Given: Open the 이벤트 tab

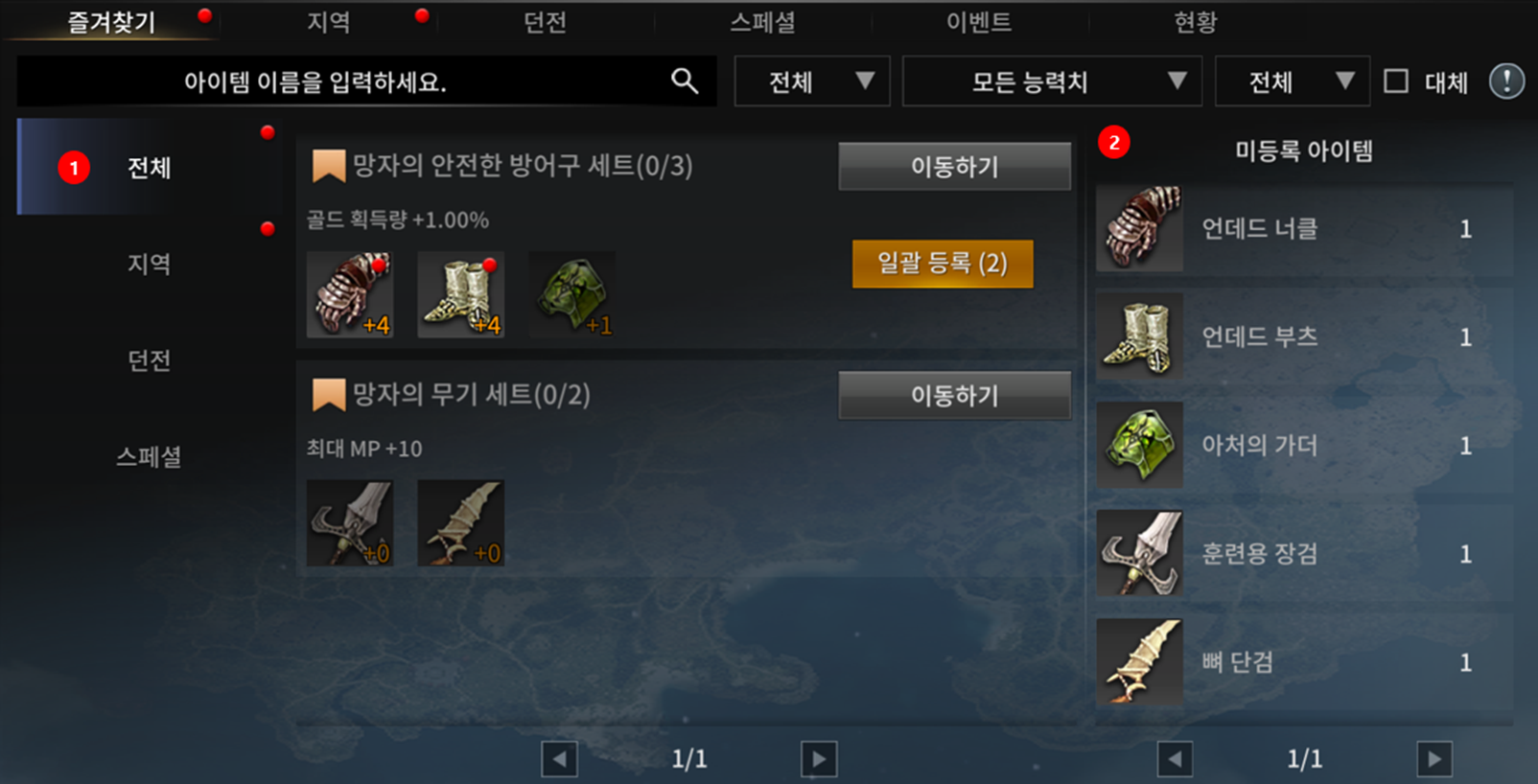Looking at the screenshot, I should (x=979, y=21).
